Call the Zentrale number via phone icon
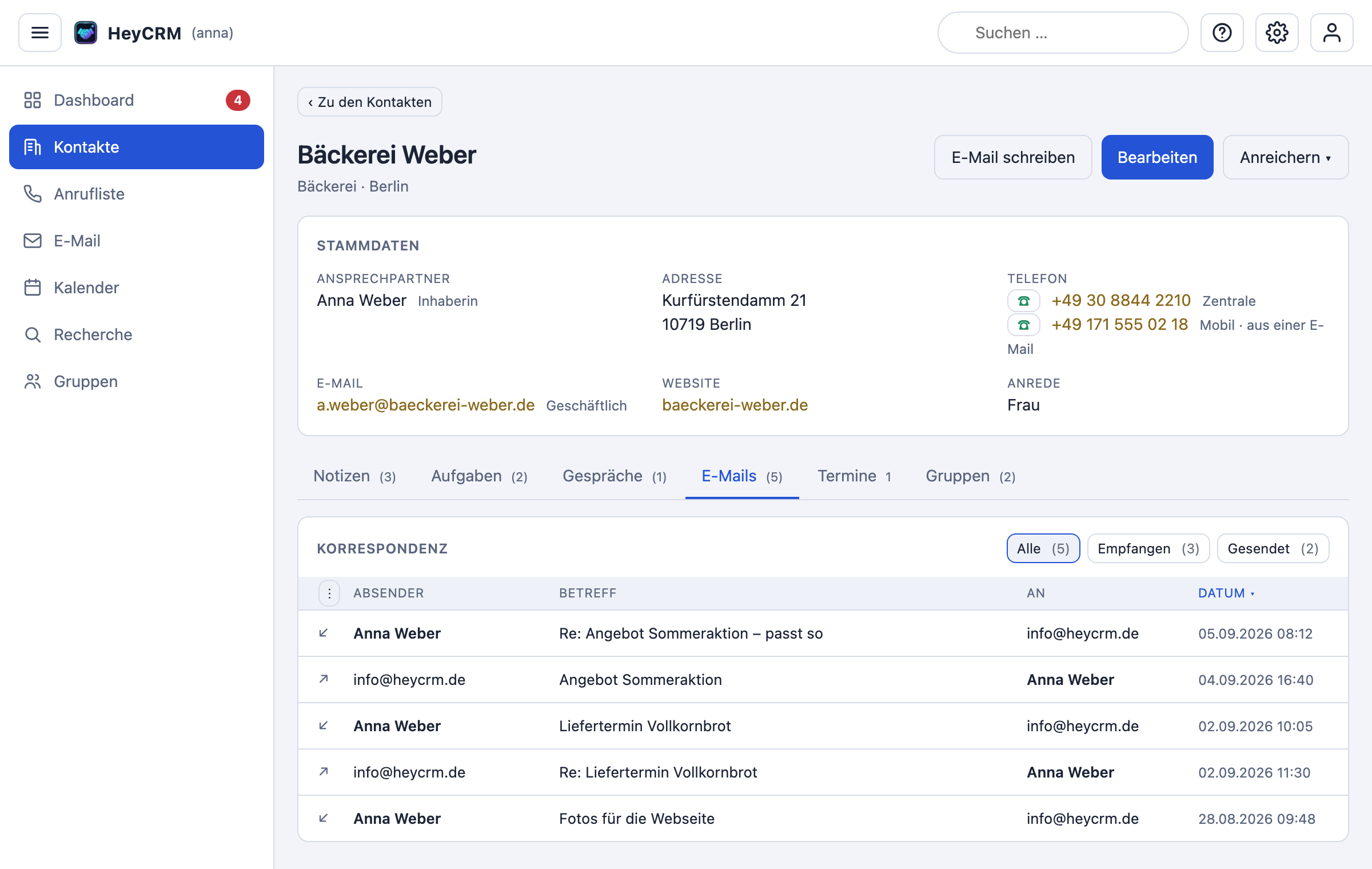The height and width of the screenshot is (869, 1372). point(1023,301)
